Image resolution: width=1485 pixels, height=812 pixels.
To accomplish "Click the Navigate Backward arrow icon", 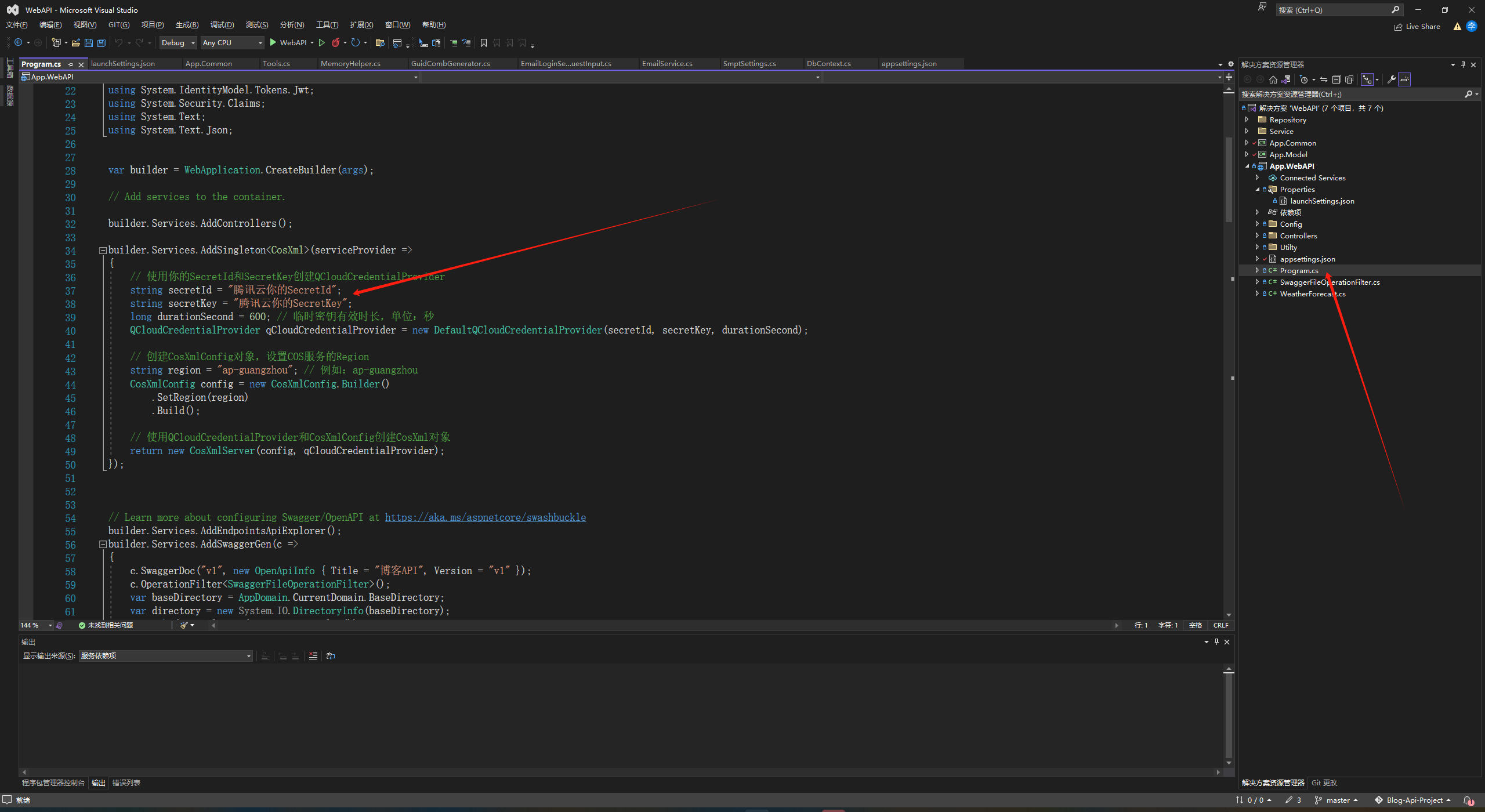I will coord(18,42).
